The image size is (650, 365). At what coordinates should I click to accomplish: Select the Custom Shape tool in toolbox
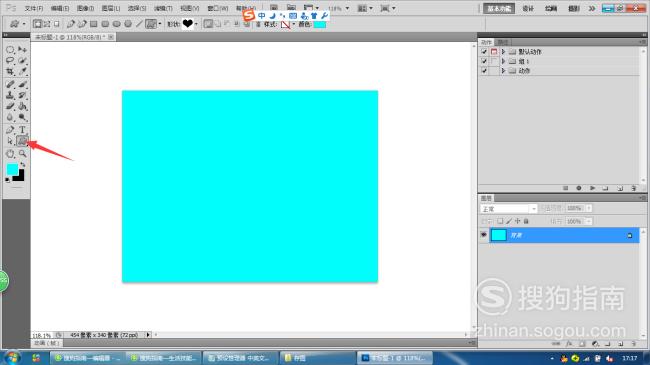pos(22,141)
